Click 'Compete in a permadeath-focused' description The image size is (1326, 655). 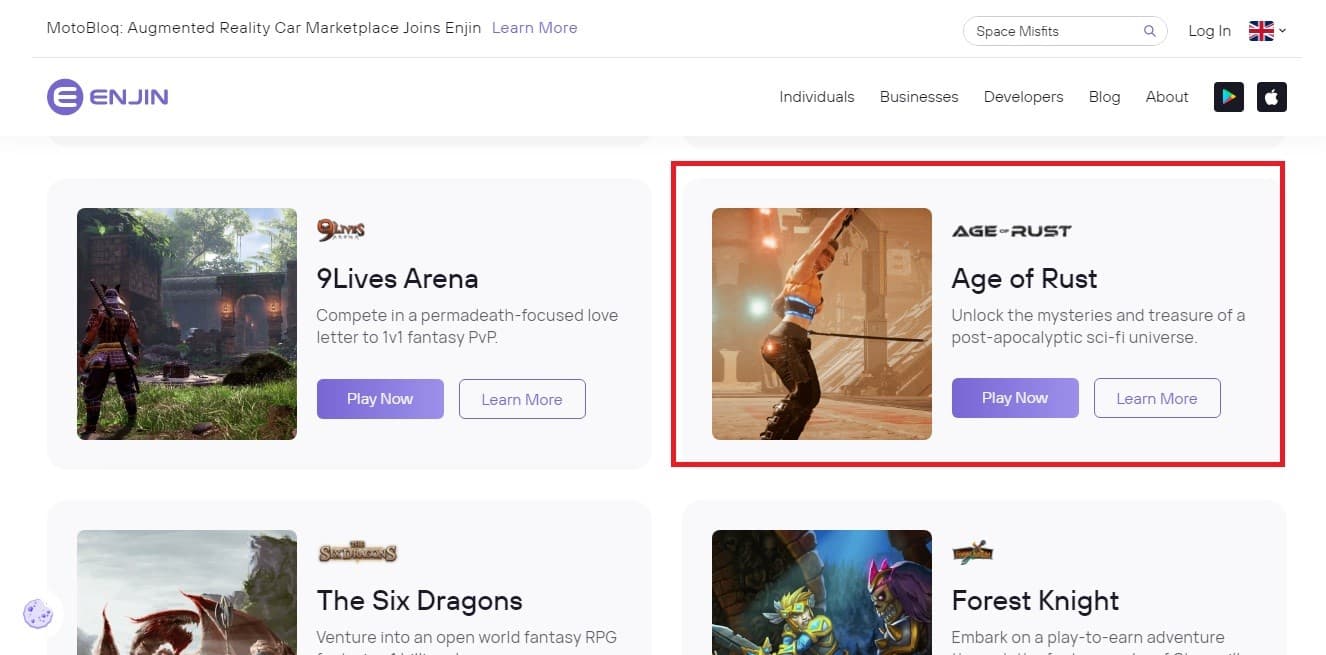click(x=468, y=326)
